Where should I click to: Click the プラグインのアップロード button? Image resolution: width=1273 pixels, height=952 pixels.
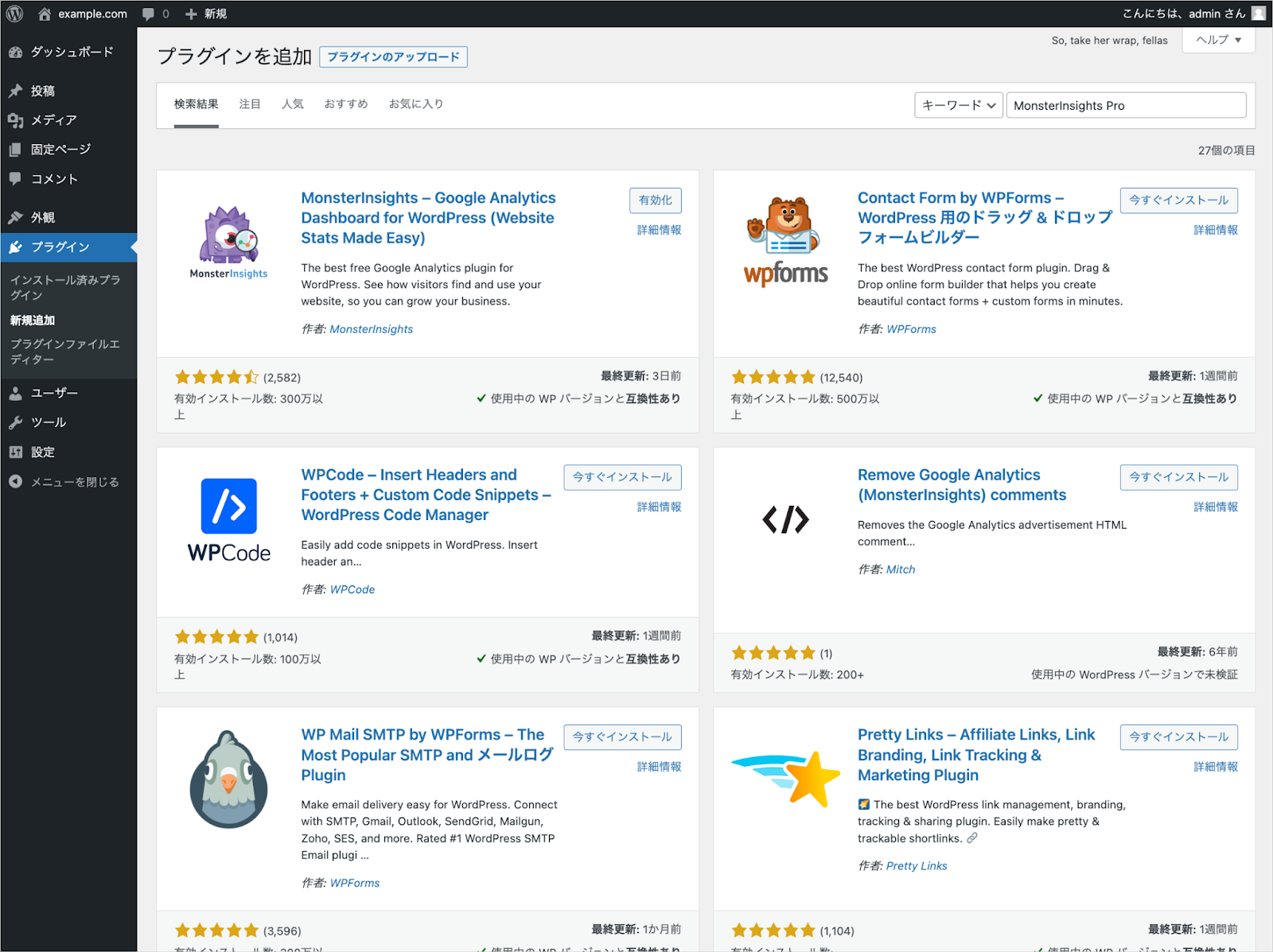point(393,57)
